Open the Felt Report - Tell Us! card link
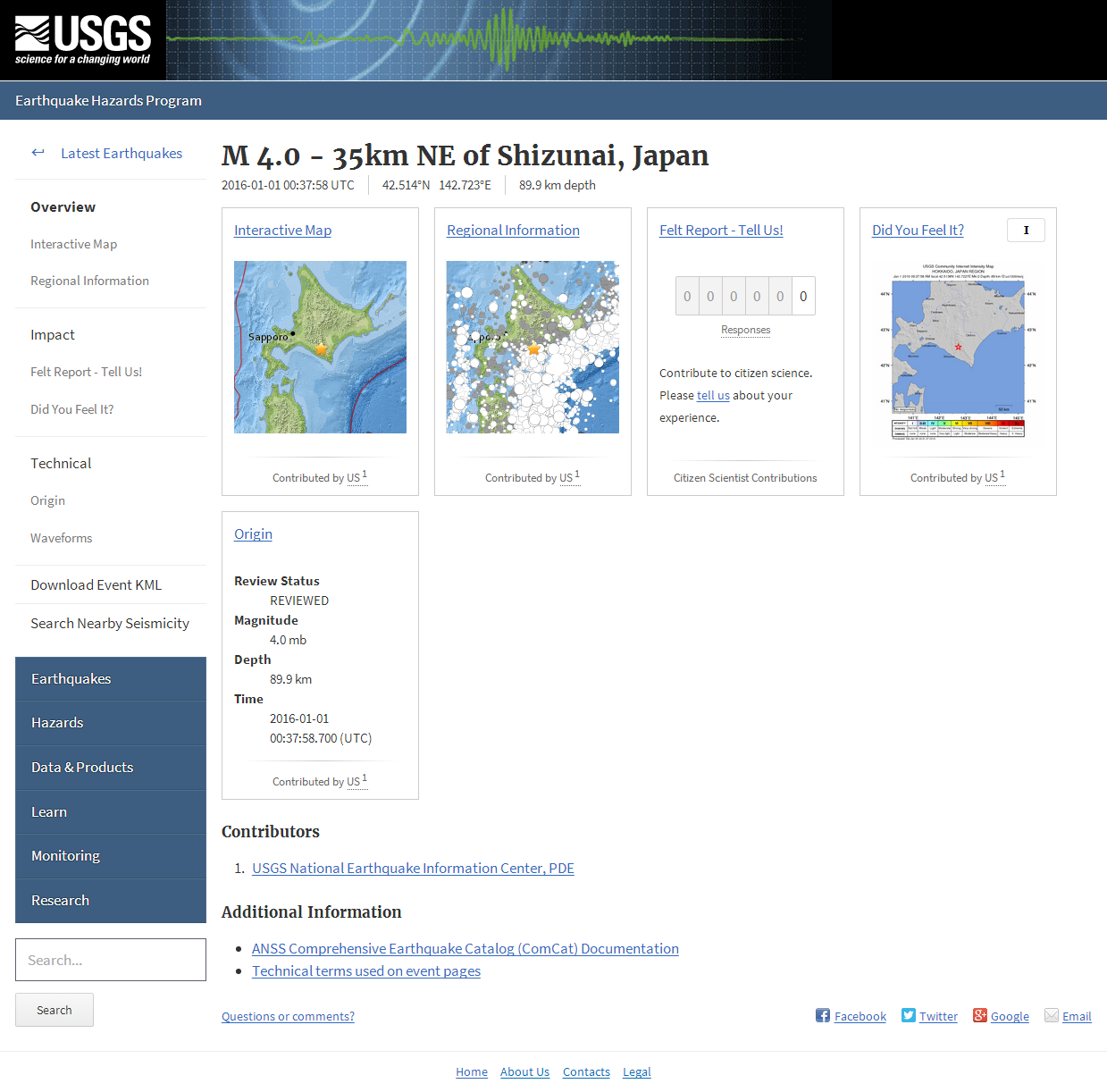Image resolution: width=1107 pixels, height=1092 pixels. [721, 230]
